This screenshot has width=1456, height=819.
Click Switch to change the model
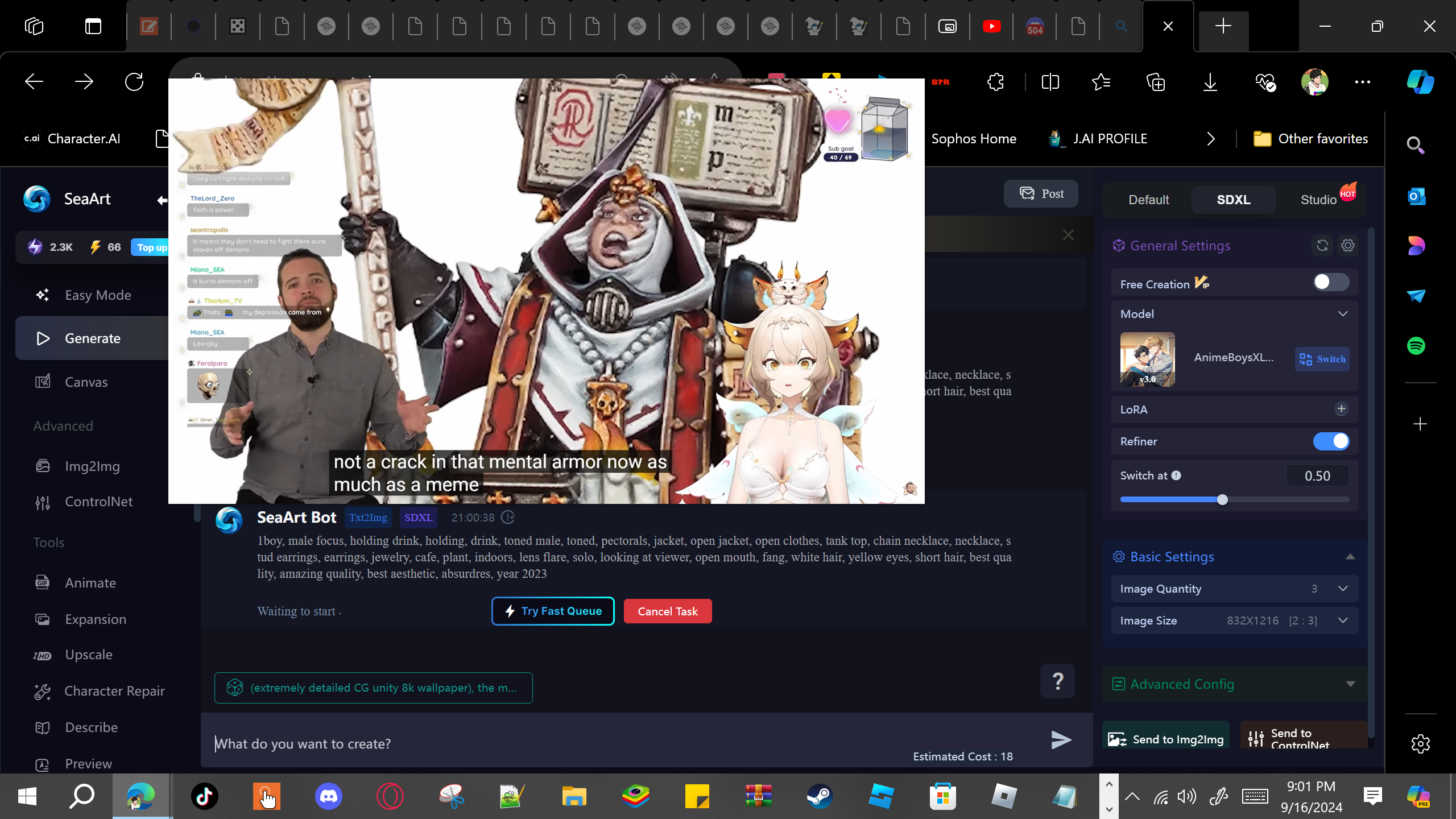[x=1322, y=359]
